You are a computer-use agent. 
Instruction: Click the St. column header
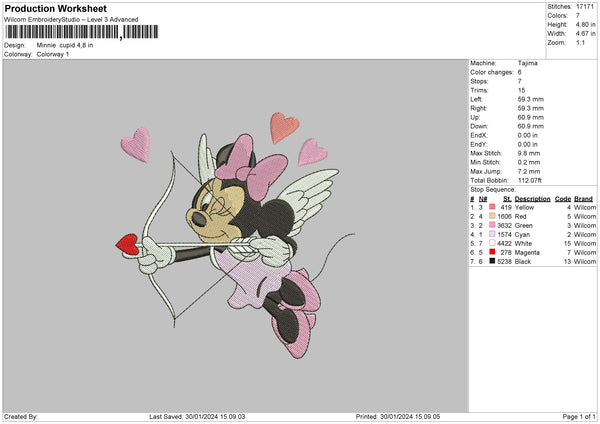(507, 199)
